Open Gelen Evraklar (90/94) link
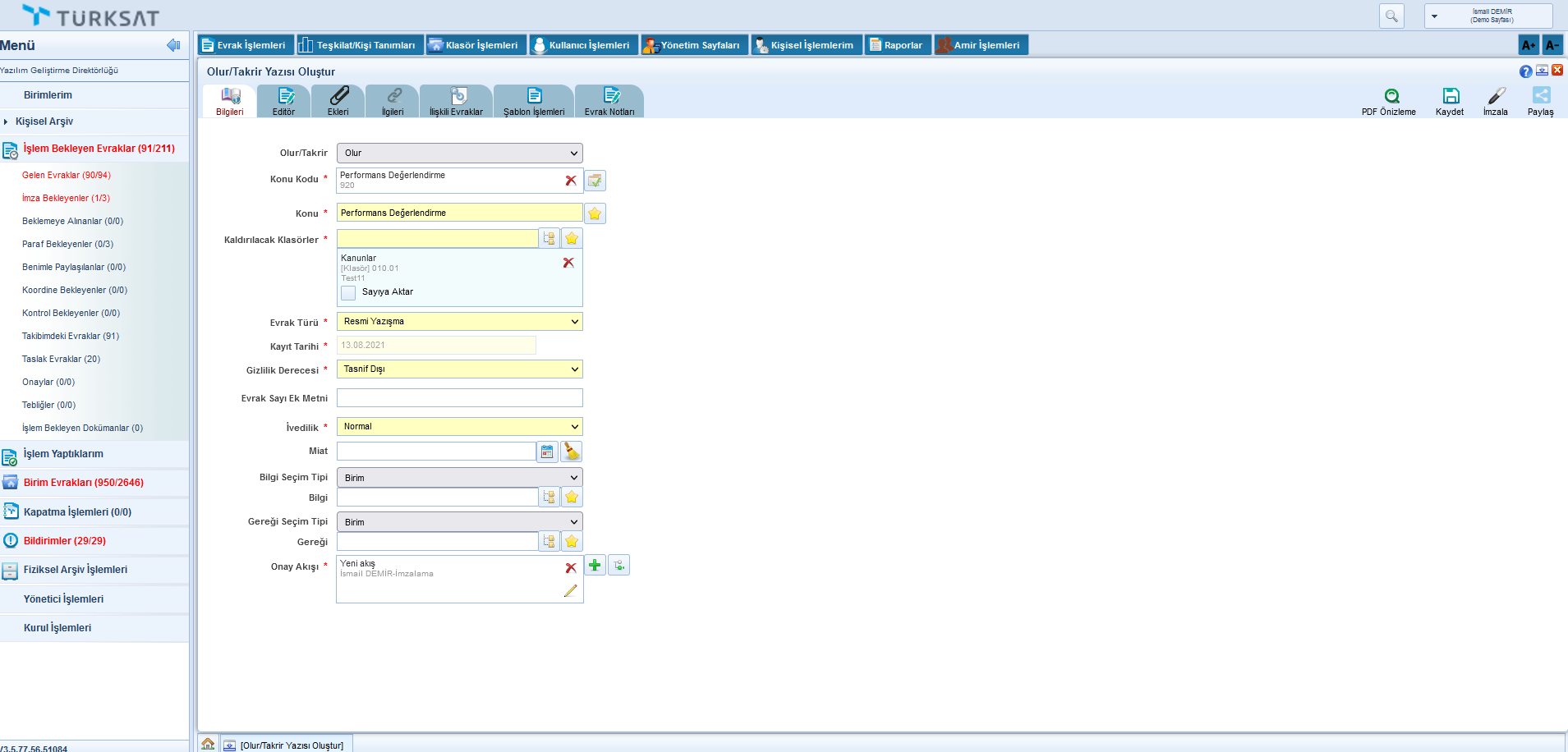Screen dimensions: 1568x752 coord(67,175)
